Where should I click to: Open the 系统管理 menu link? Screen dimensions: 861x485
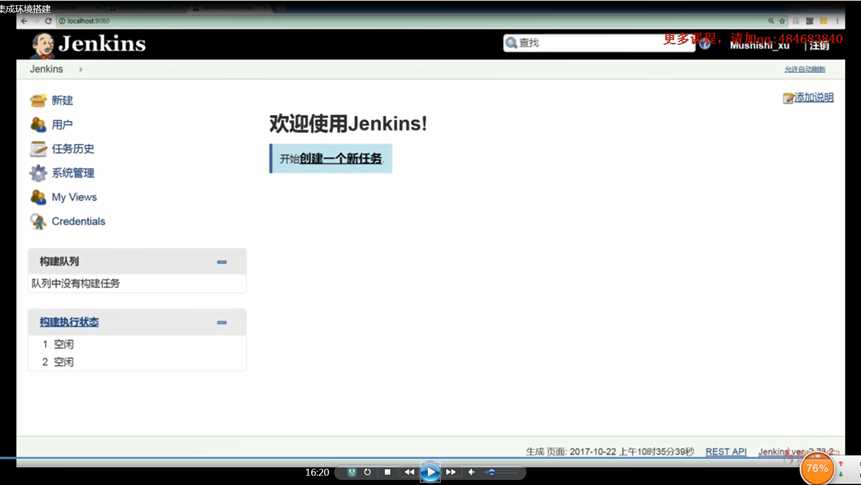click(73, 173)
